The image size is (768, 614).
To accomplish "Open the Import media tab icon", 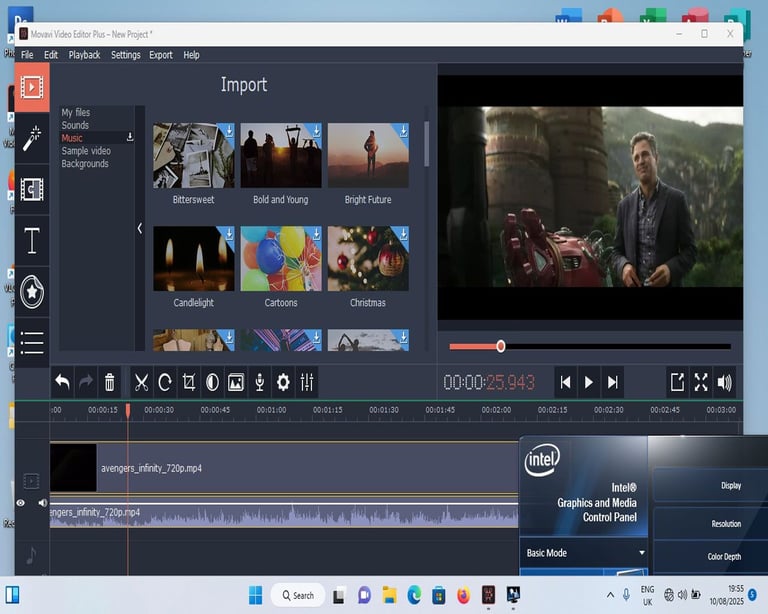I will tap(32, 88).
